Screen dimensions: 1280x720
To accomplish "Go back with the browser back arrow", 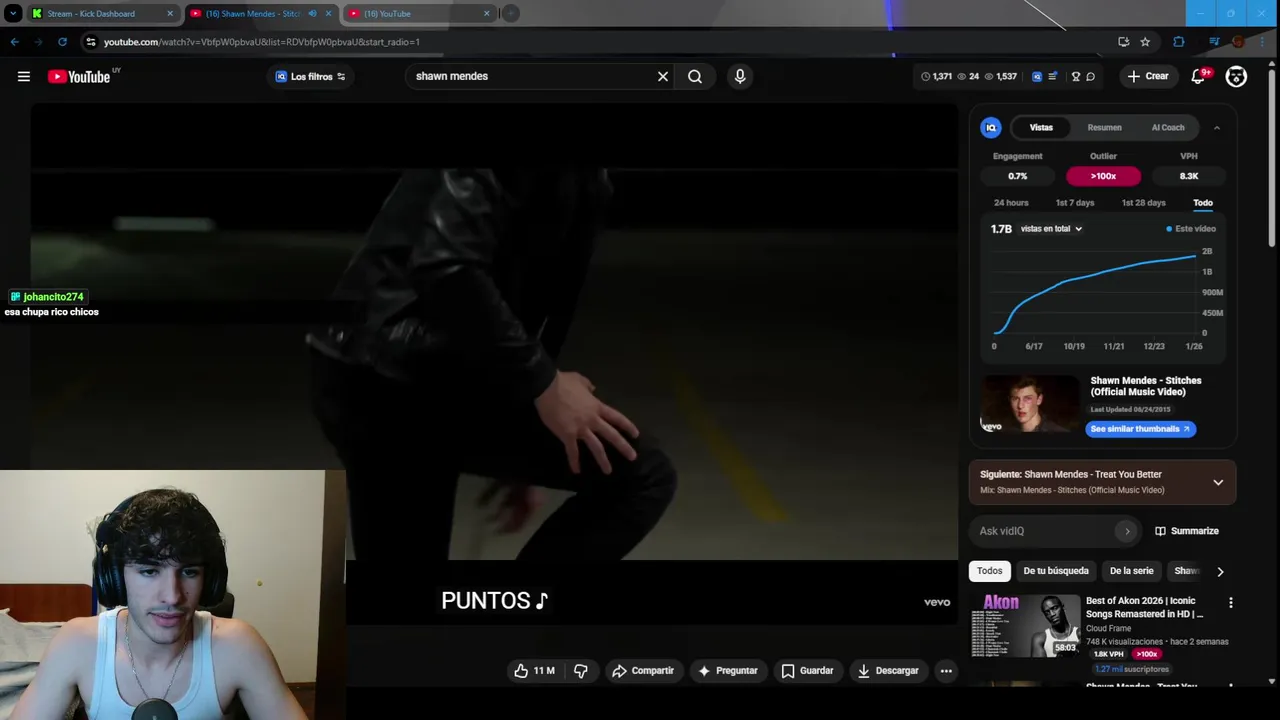I will (14, 42).
